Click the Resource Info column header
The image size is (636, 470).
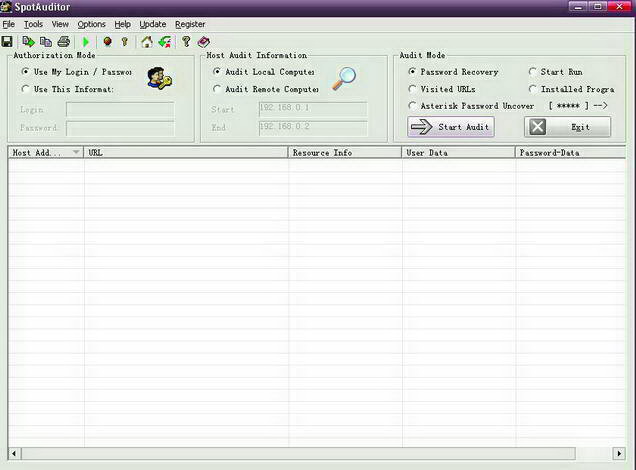click(x=345, y=152)
